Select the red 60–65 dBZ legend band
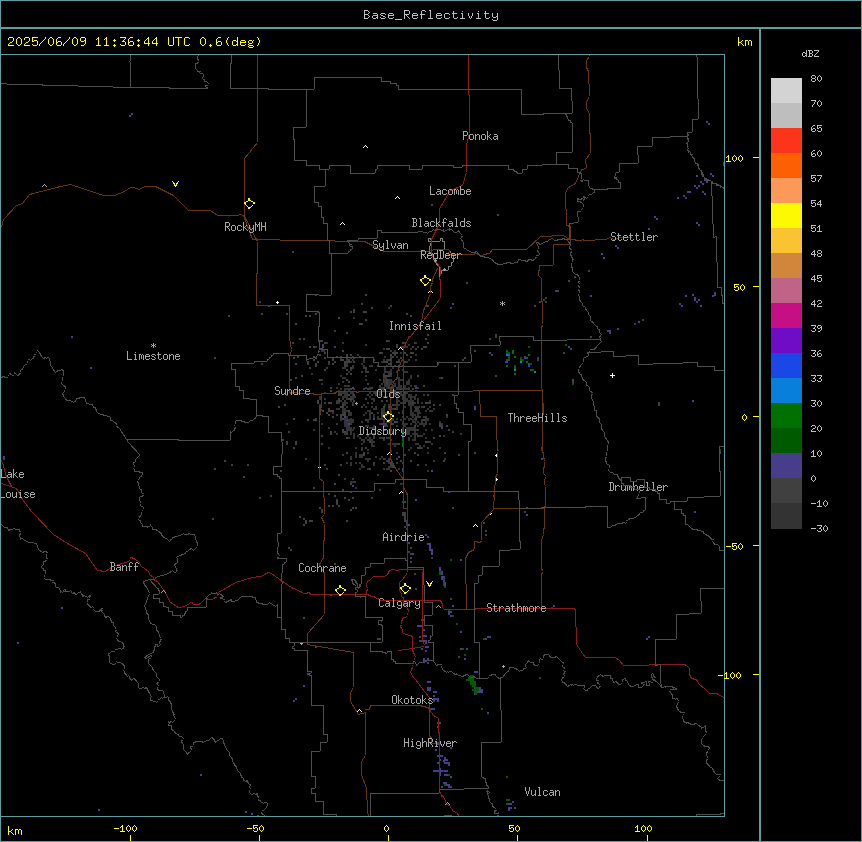The image size is (862, 842). [786, 141]
